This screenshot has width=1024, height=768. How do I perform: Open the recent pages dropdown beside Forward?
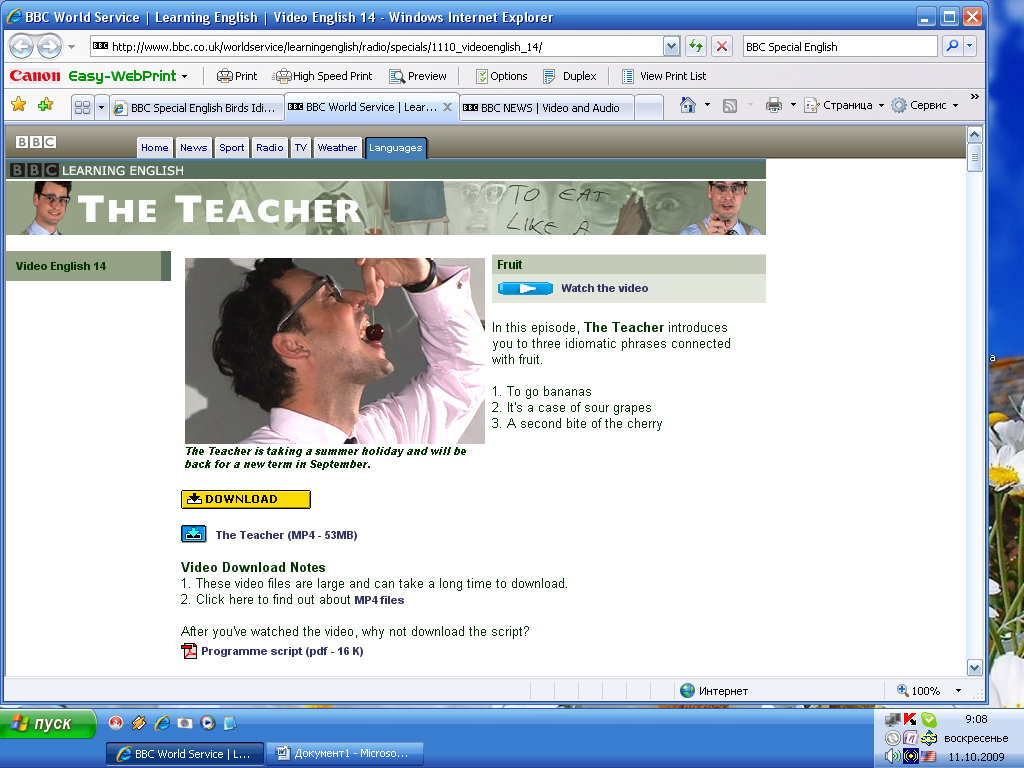coord(71,47)
